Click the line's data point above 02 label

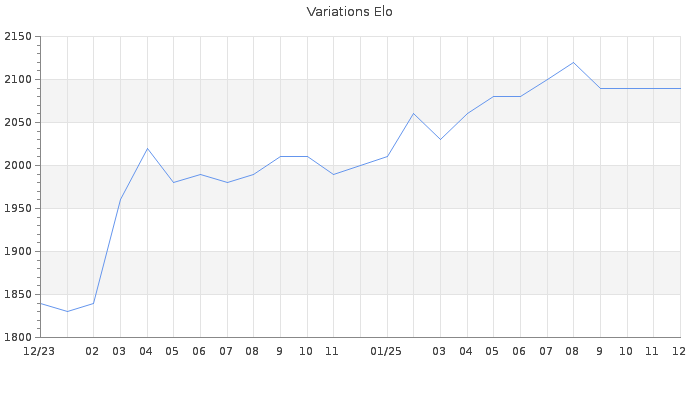93,303
